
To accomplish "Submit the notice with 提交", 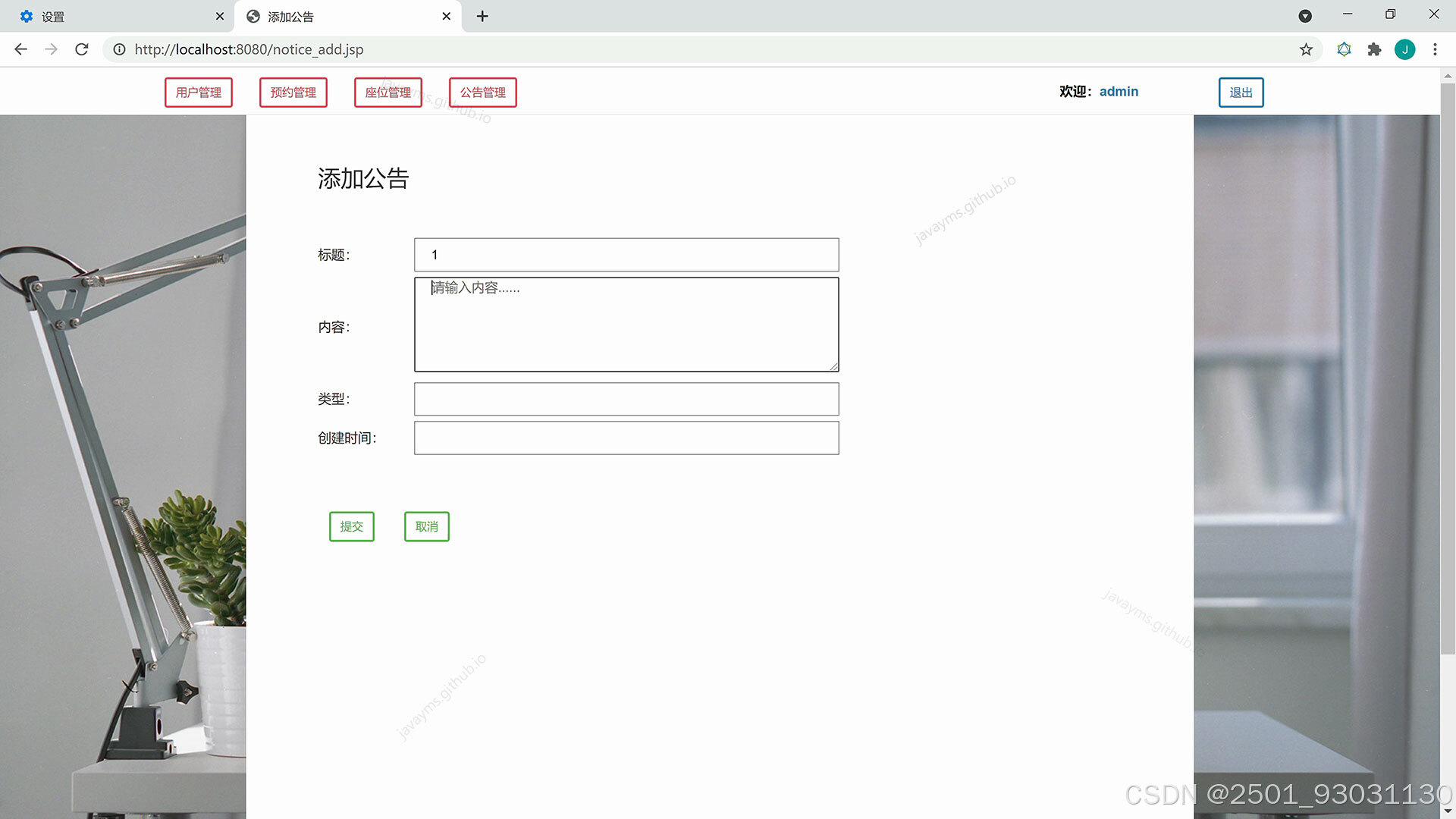I will coord(352,526).
